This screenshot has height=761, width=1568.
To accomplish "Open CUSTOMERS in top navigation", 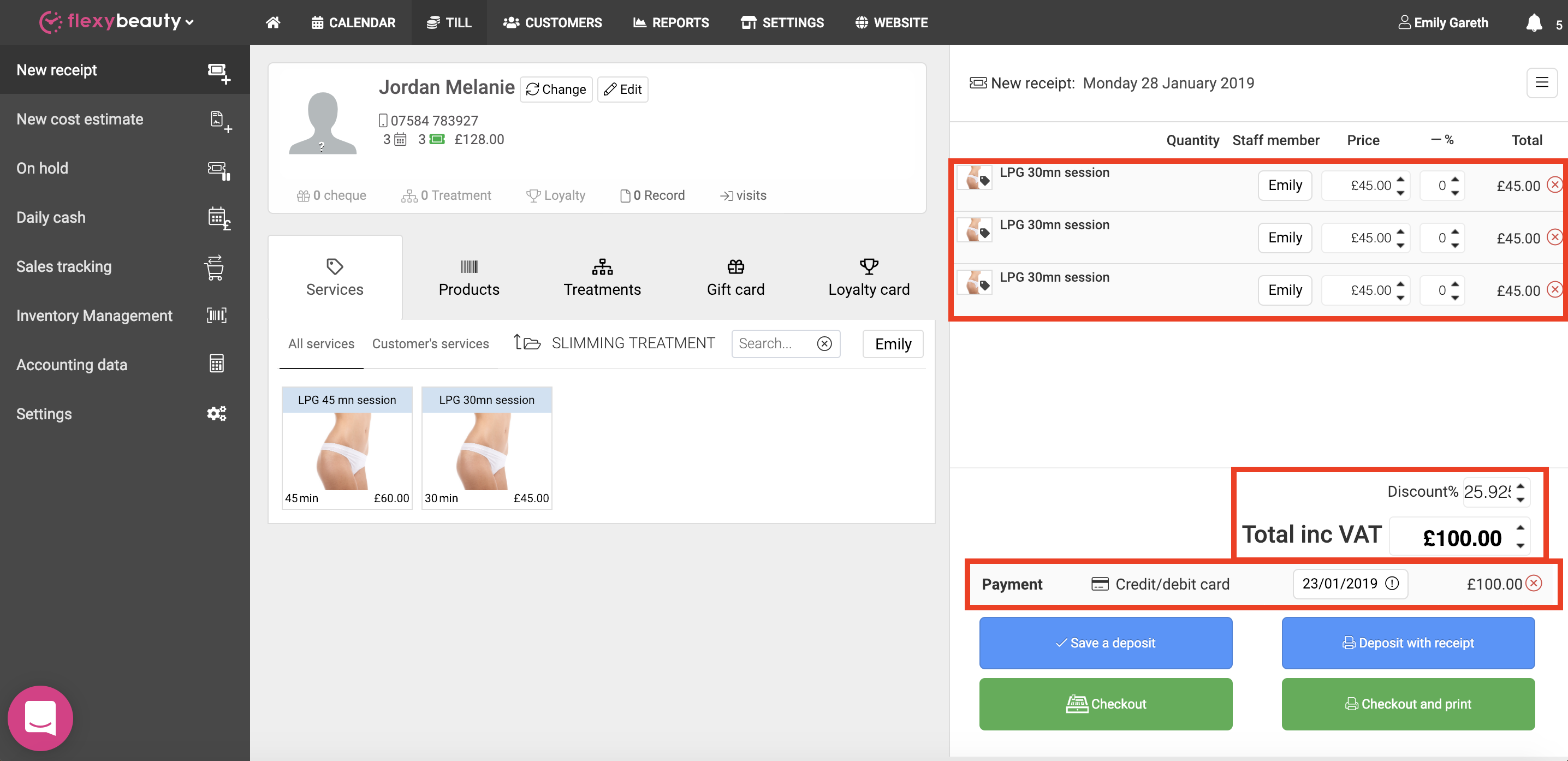I will 552,22.
